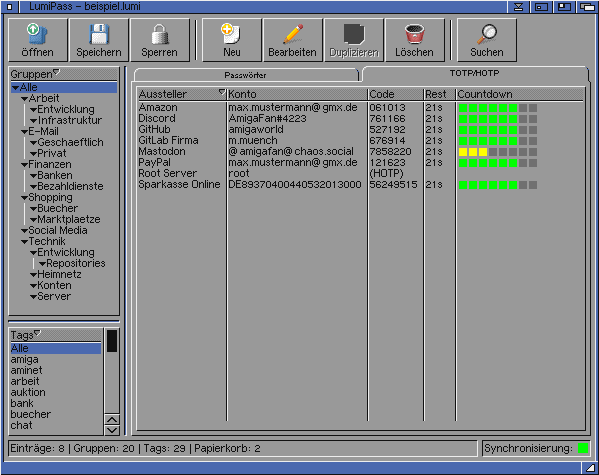Select the aminet tag
Viewport: 599px width, 475px height.
coord(56,370)
